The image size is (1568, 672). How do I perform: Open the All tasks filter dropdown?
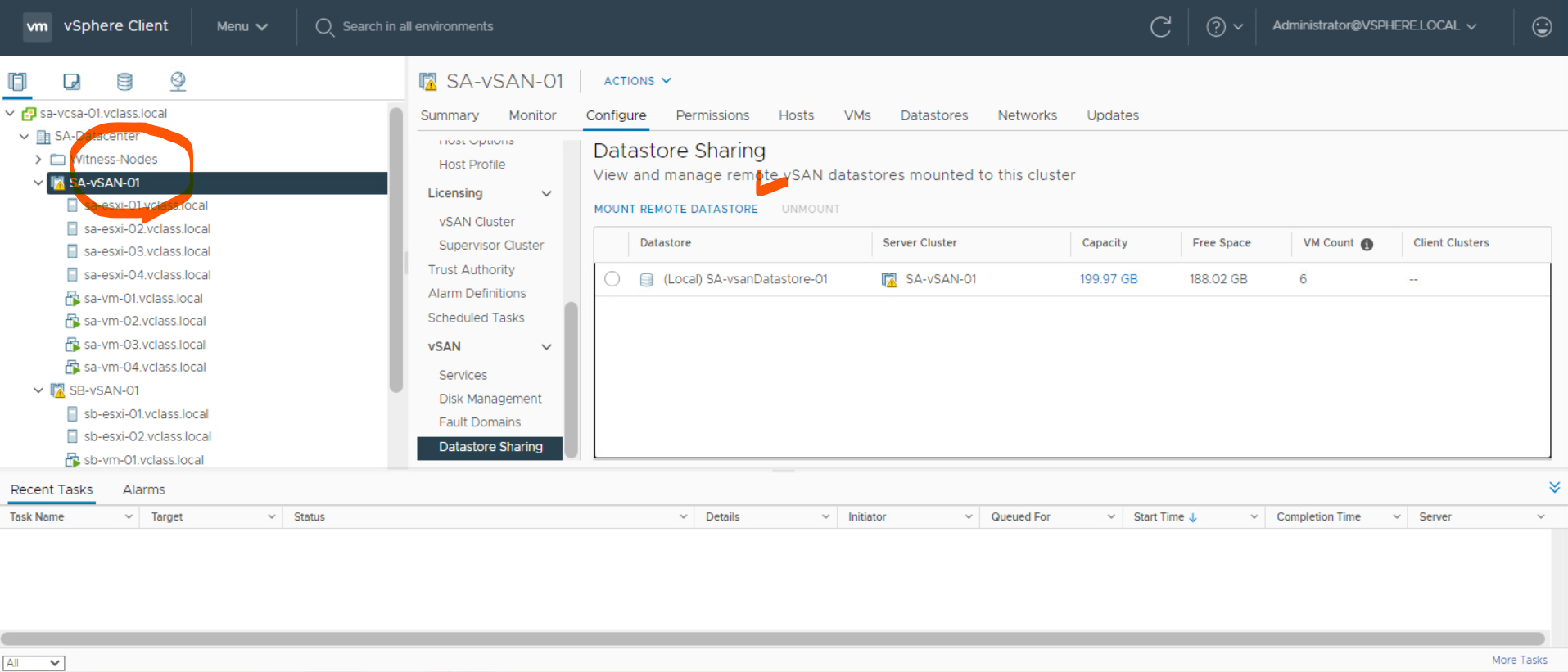click(x=34, y=662)
